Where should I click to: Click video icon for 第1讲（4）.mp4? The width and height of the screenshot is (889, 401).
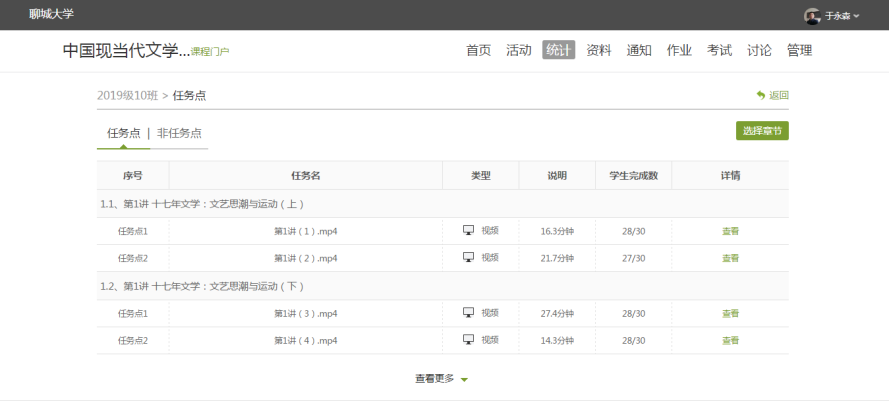pyautogui.click(x=468, y=340)
